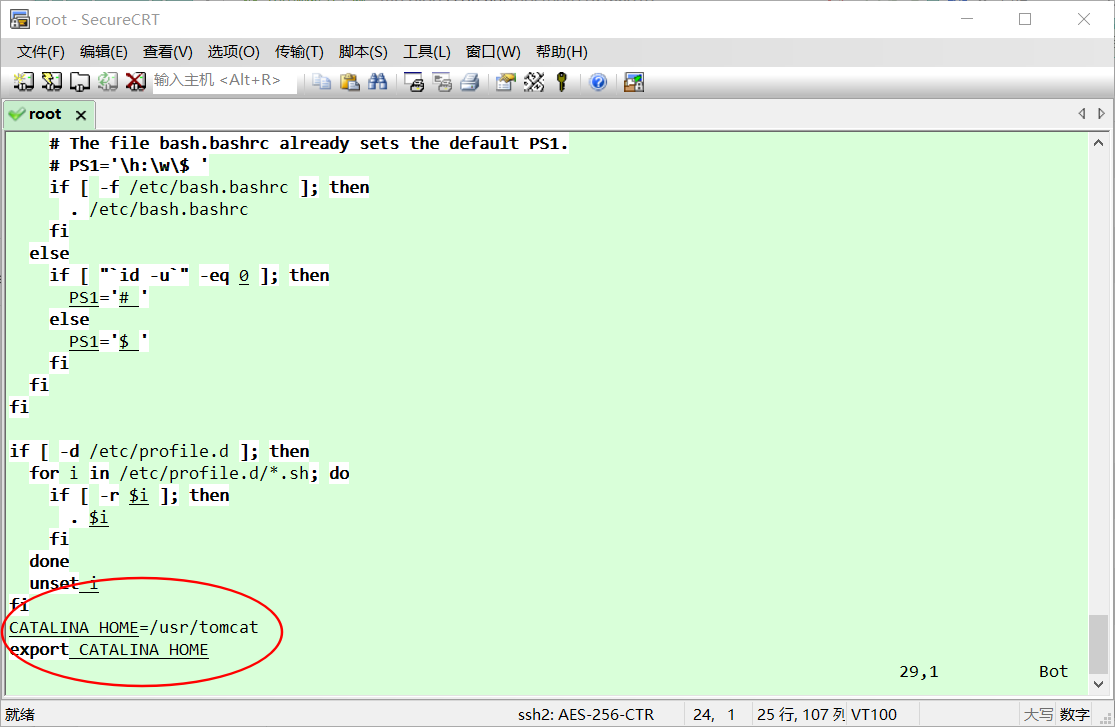Click the PS1='$ ' line
The image size is (1115, 727).
109,341
